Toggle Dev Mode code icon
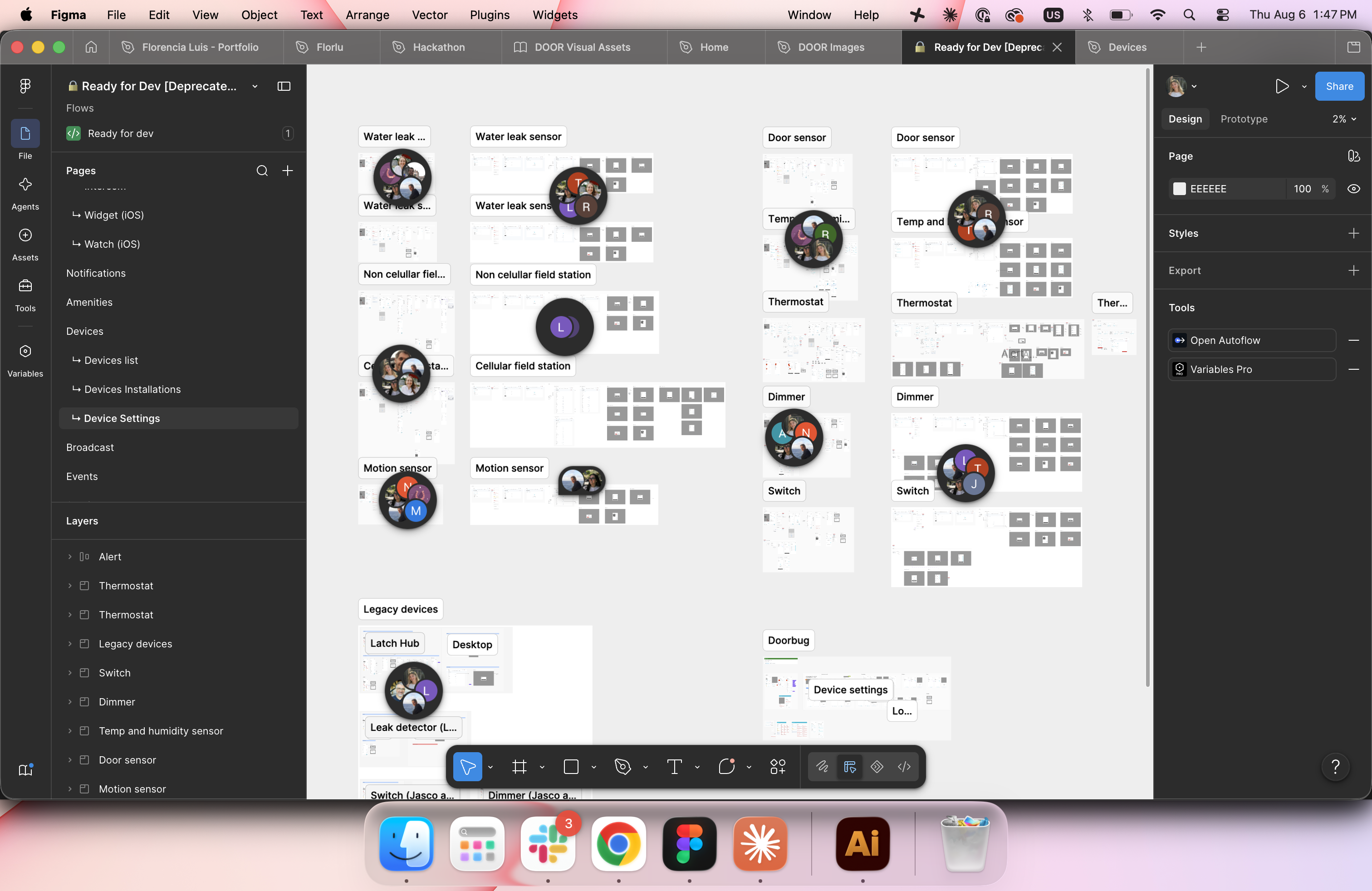Image resolution: width=1372 pixels, height=891 pixels. point(904,767)
